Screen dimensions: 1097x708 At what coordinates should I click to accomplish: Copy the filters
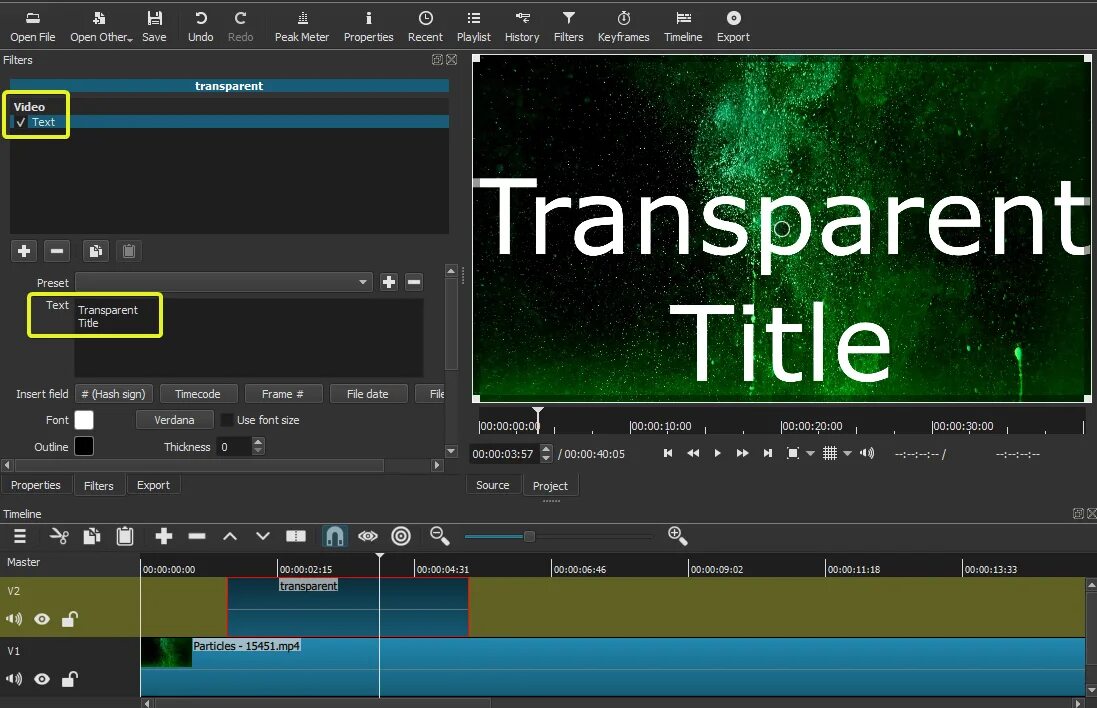[95, 250]
